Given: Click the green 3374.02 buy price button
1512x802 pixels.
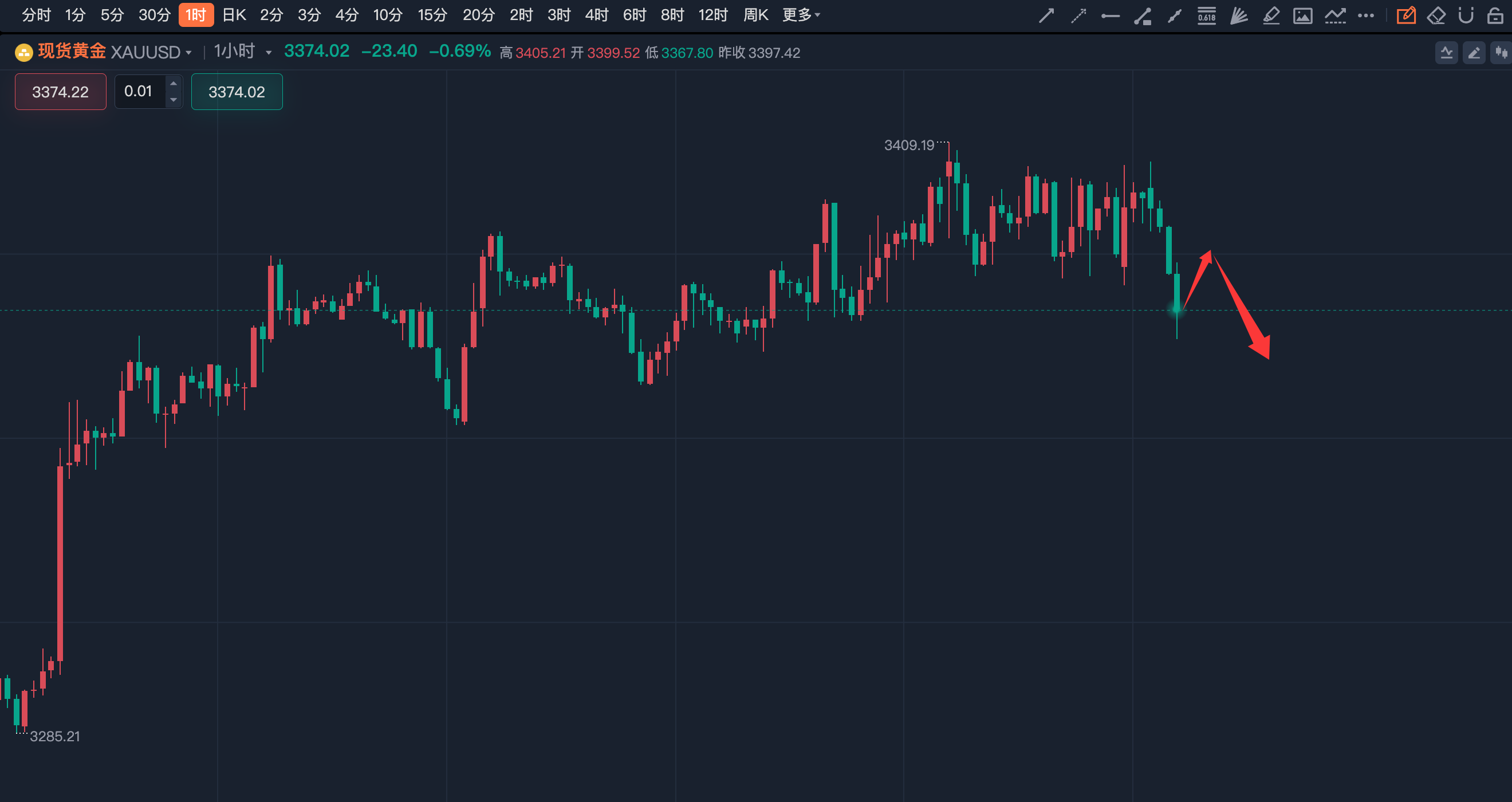Looking at the screenshot, I should (237, 92).
